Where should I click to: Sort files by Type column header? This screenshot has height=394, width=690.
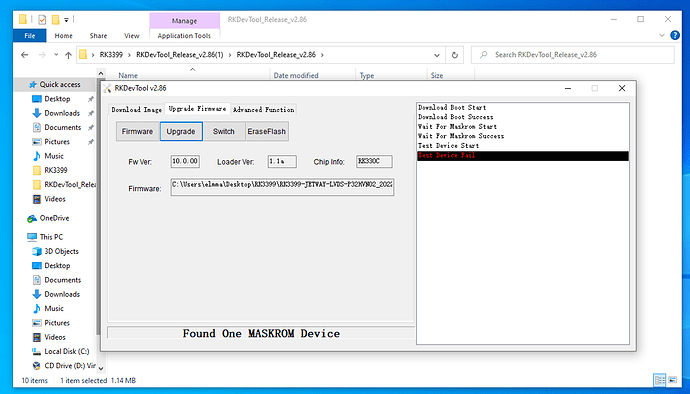(x=367, y=75)
